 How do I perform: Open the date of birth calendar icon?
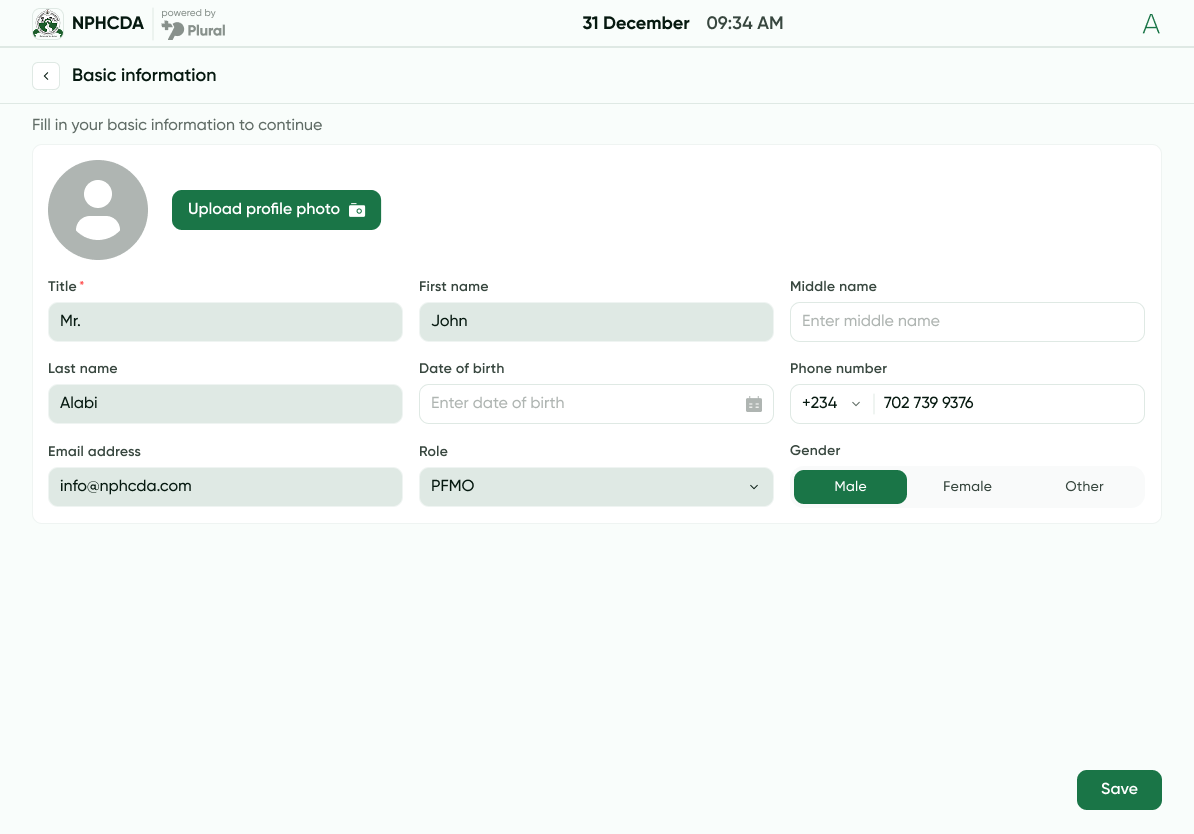click(x=753, y=404)
